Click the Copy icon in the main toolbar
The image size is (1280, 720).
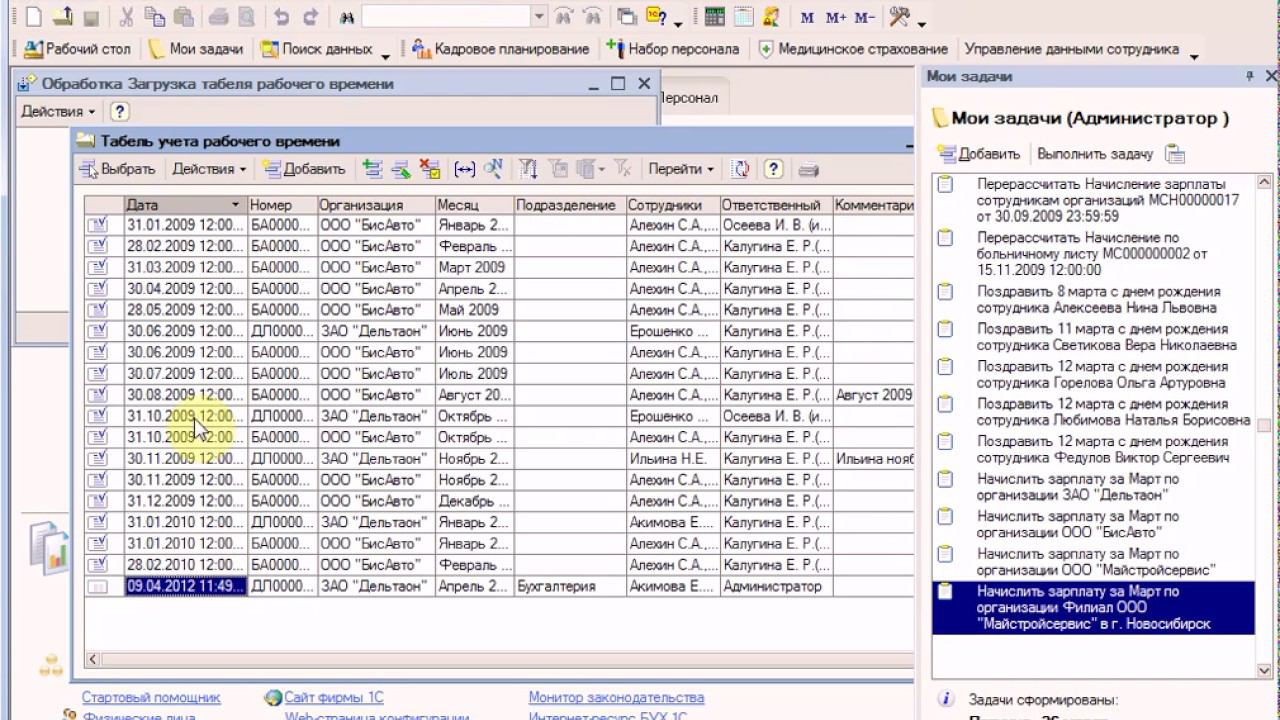154,17
